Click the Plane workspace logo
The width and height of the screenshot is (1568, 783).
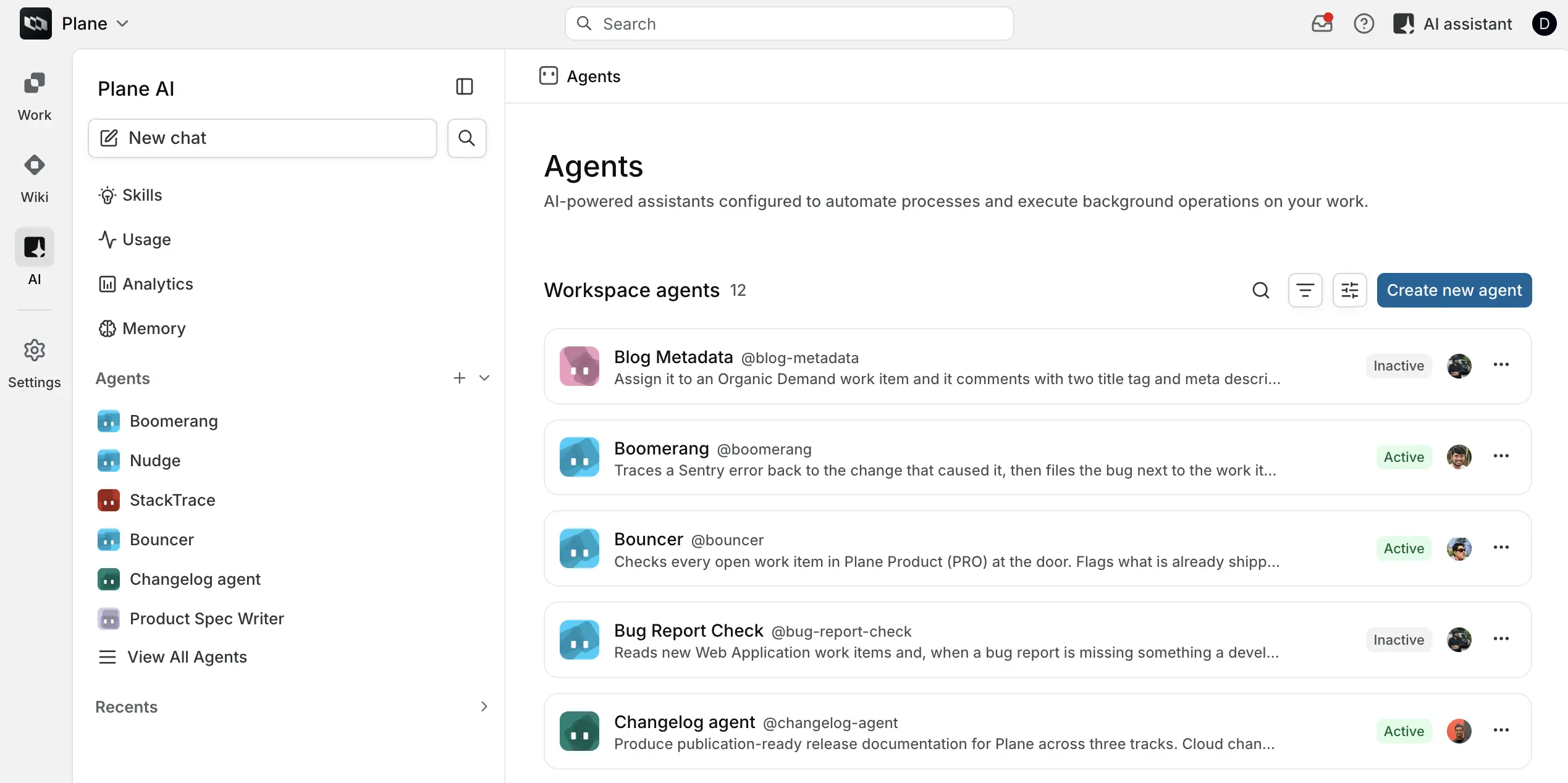(36, 23)
